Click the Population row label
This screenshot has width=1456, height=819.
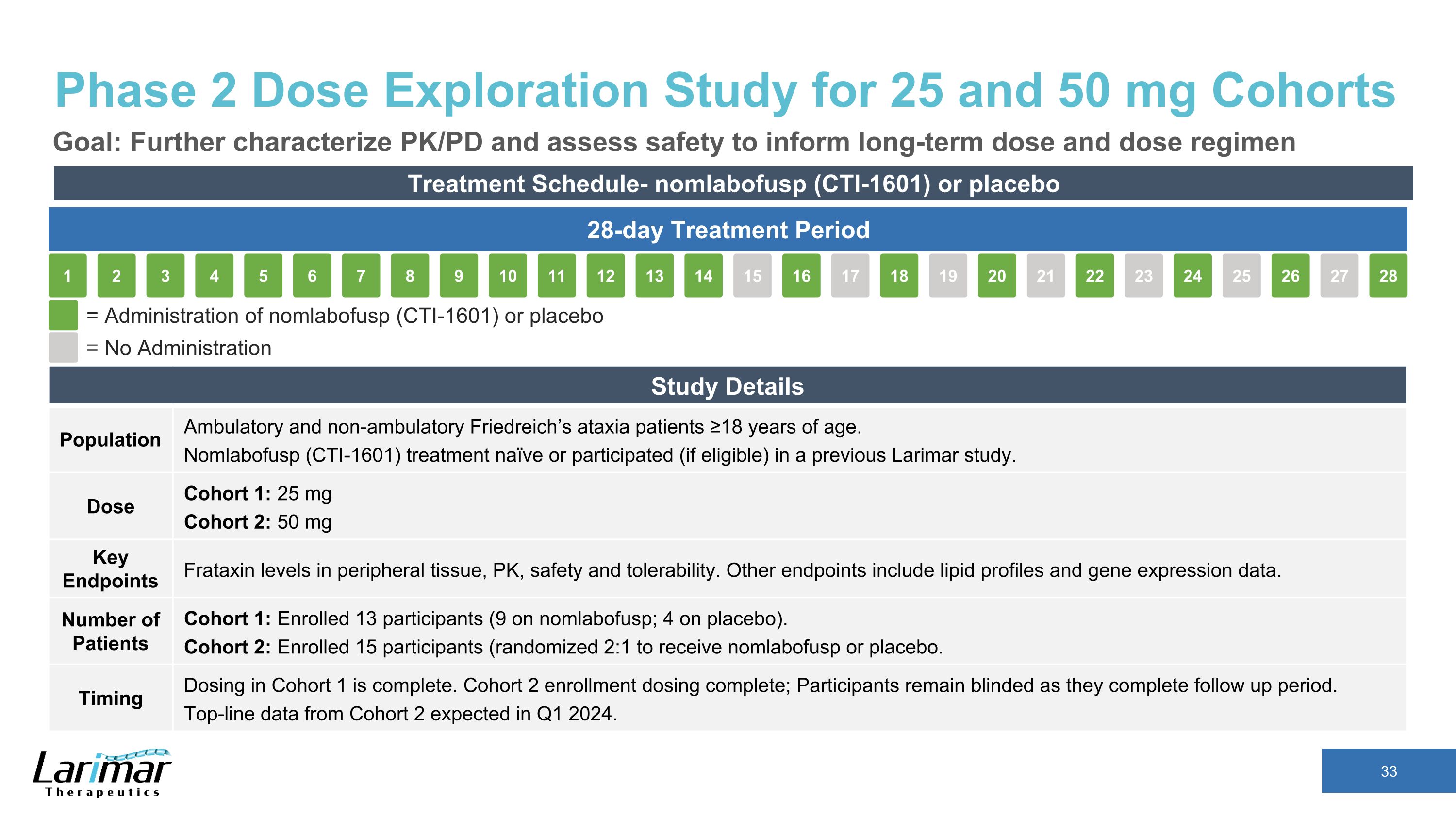pos(110,440)
